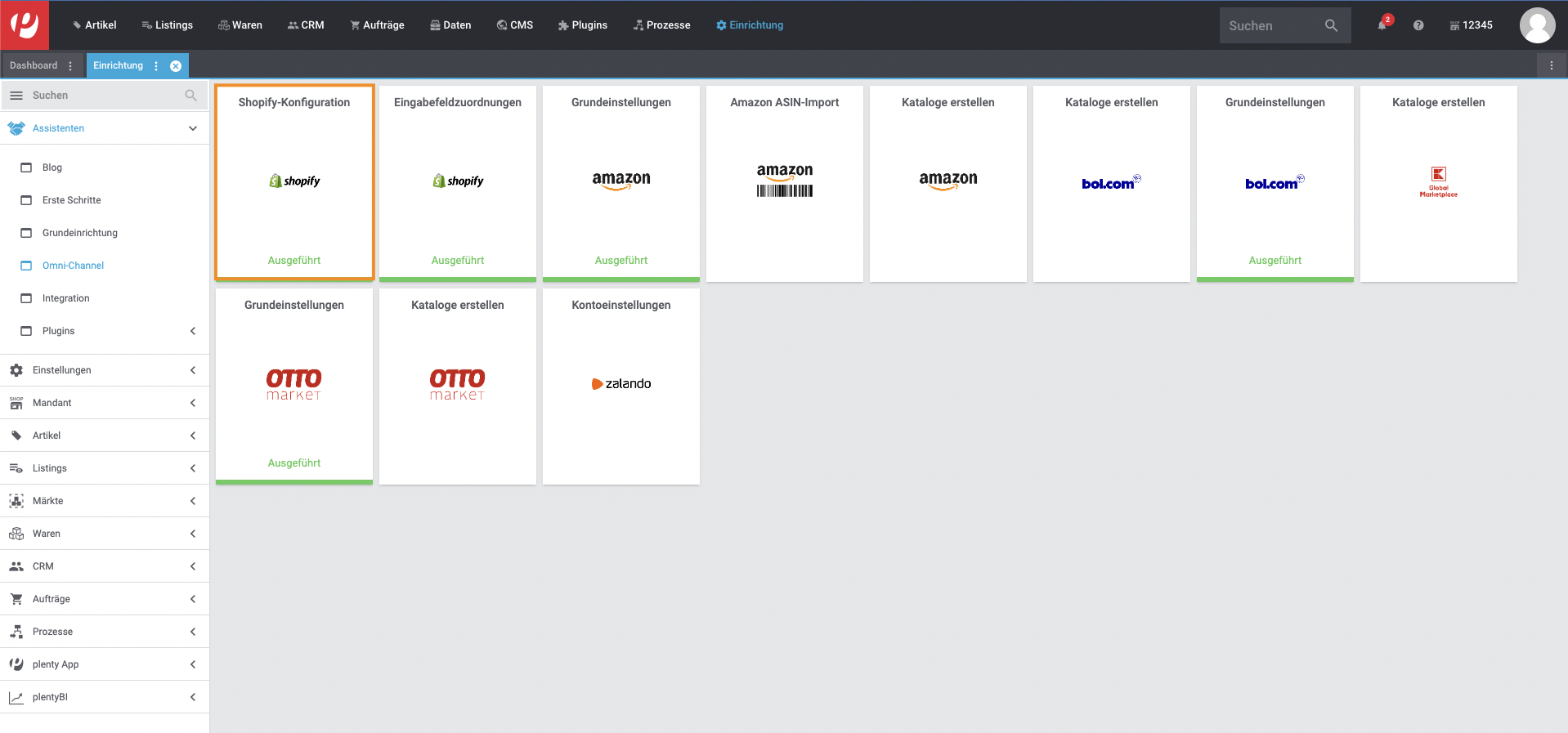Click the plenty App icon in sidebar
This screenshot has width=1568, height=733.
click(x=16, y=664)
